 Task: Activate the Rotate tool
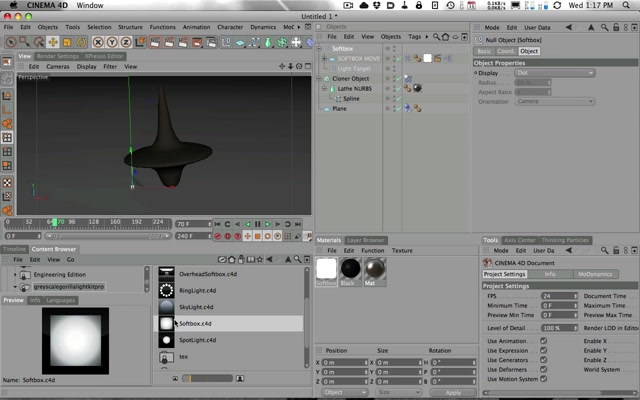click(81, 42)
